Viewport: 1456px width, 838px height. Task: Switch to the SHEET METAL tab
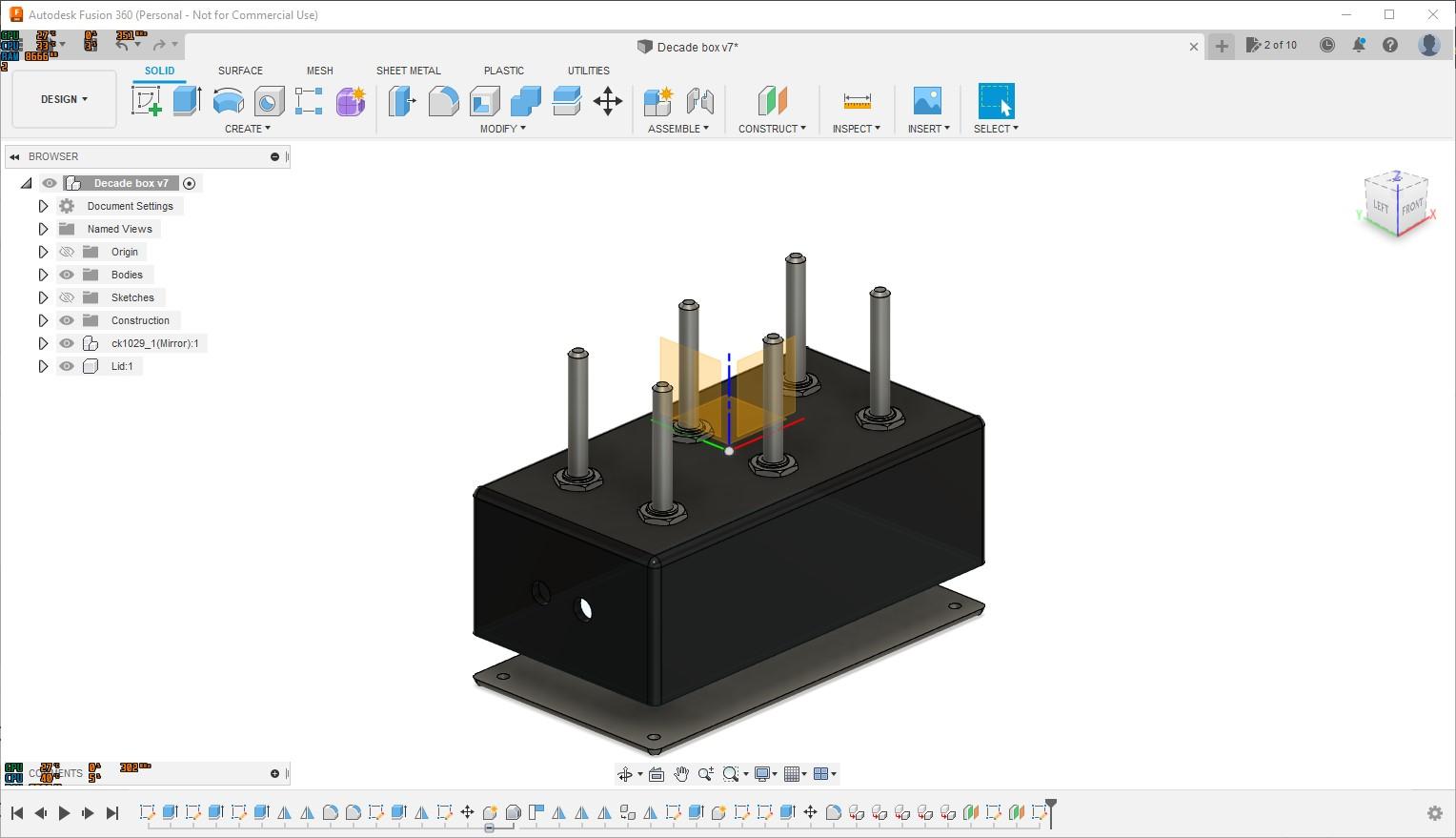[409, 71]
